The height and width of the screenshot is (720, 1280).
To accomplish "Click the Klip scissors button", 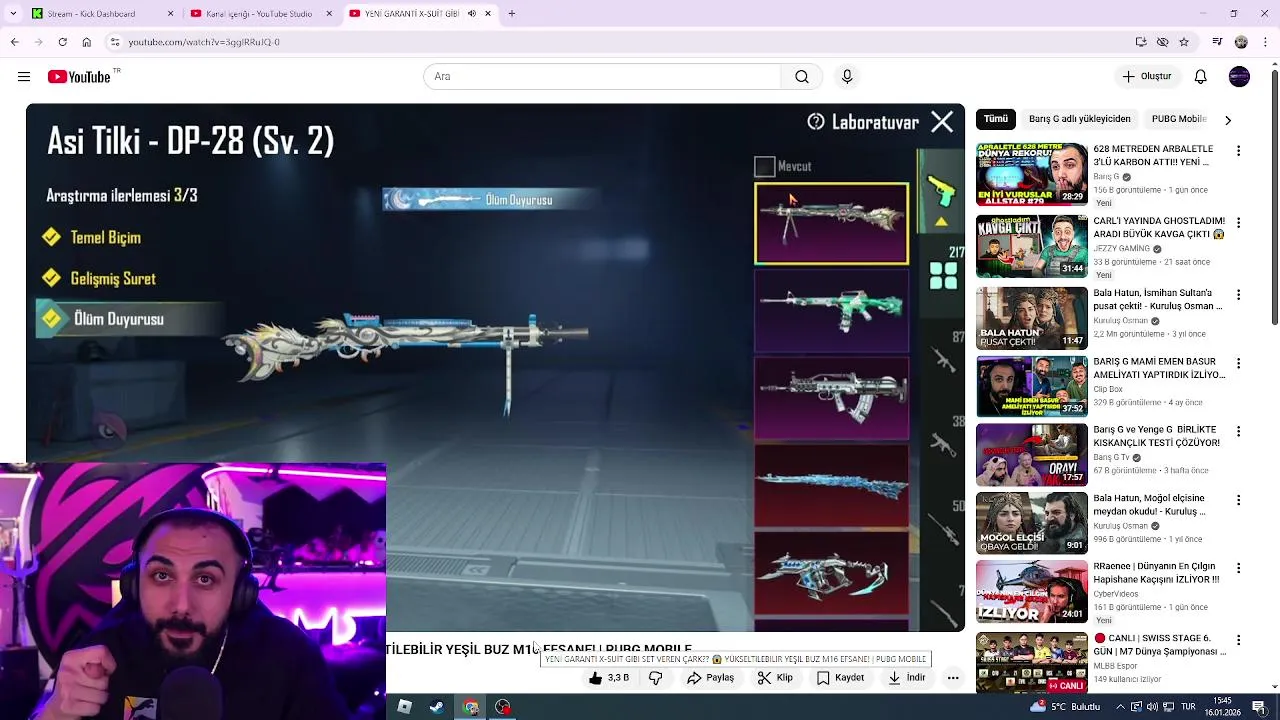I will (775, 678).
